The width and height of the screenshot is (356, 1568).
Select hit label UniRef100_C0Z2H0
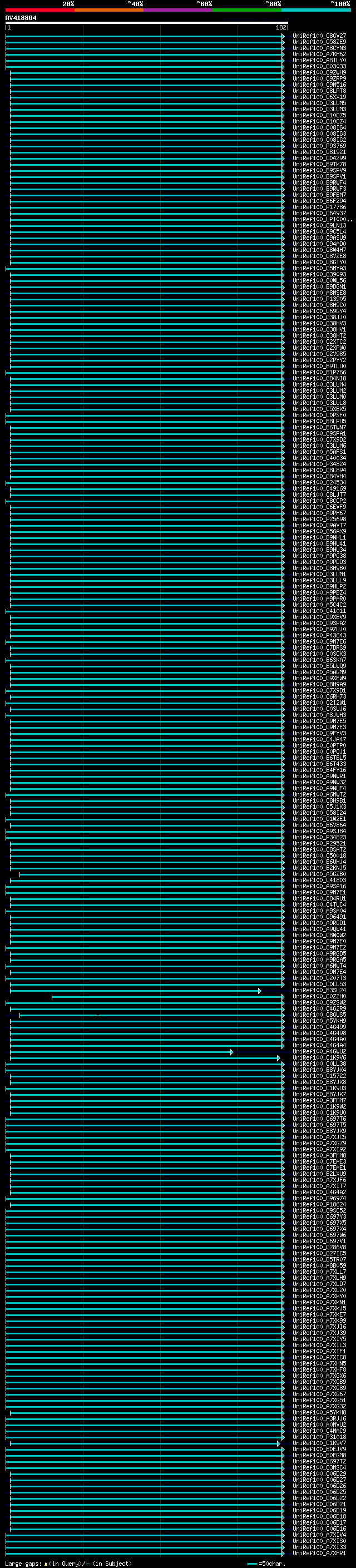(x=319, y=996)
